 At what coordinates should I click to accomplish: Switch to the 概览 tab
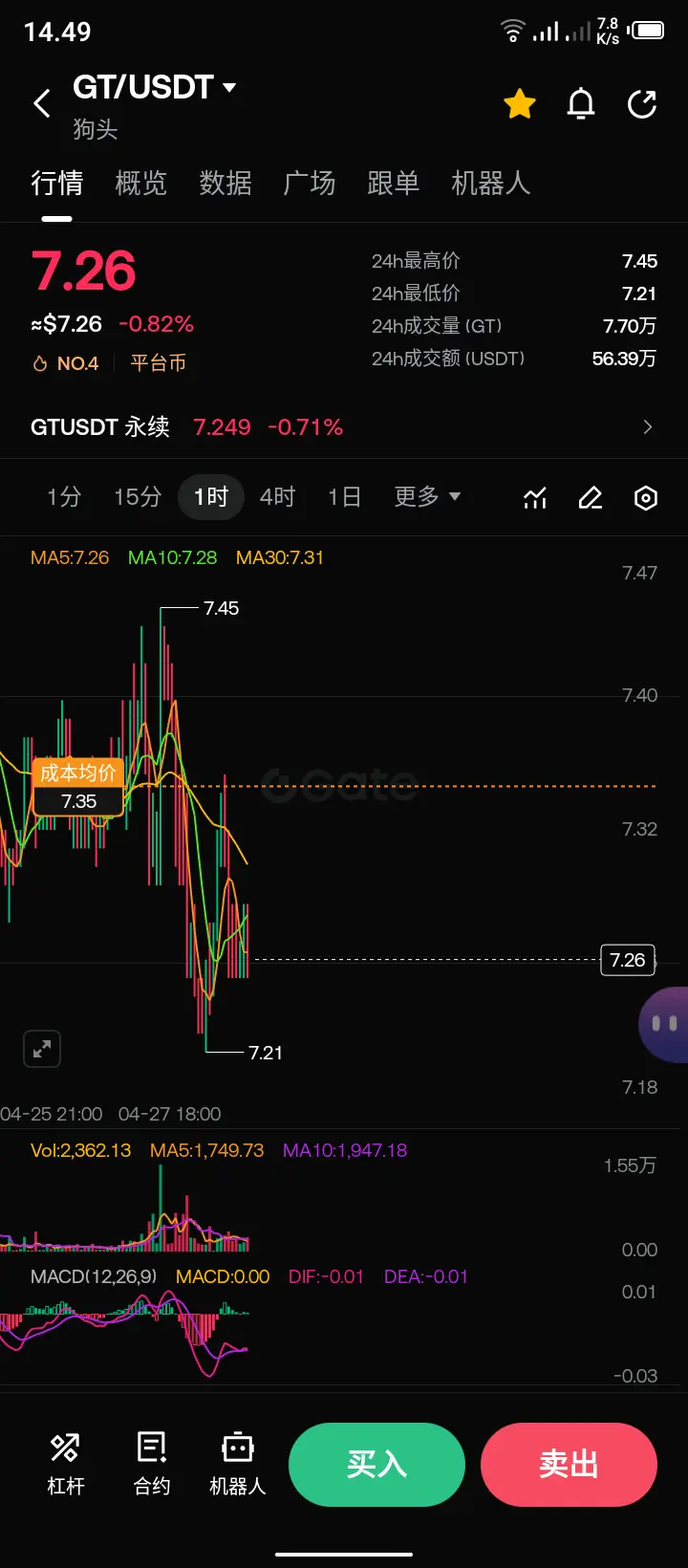140,183
